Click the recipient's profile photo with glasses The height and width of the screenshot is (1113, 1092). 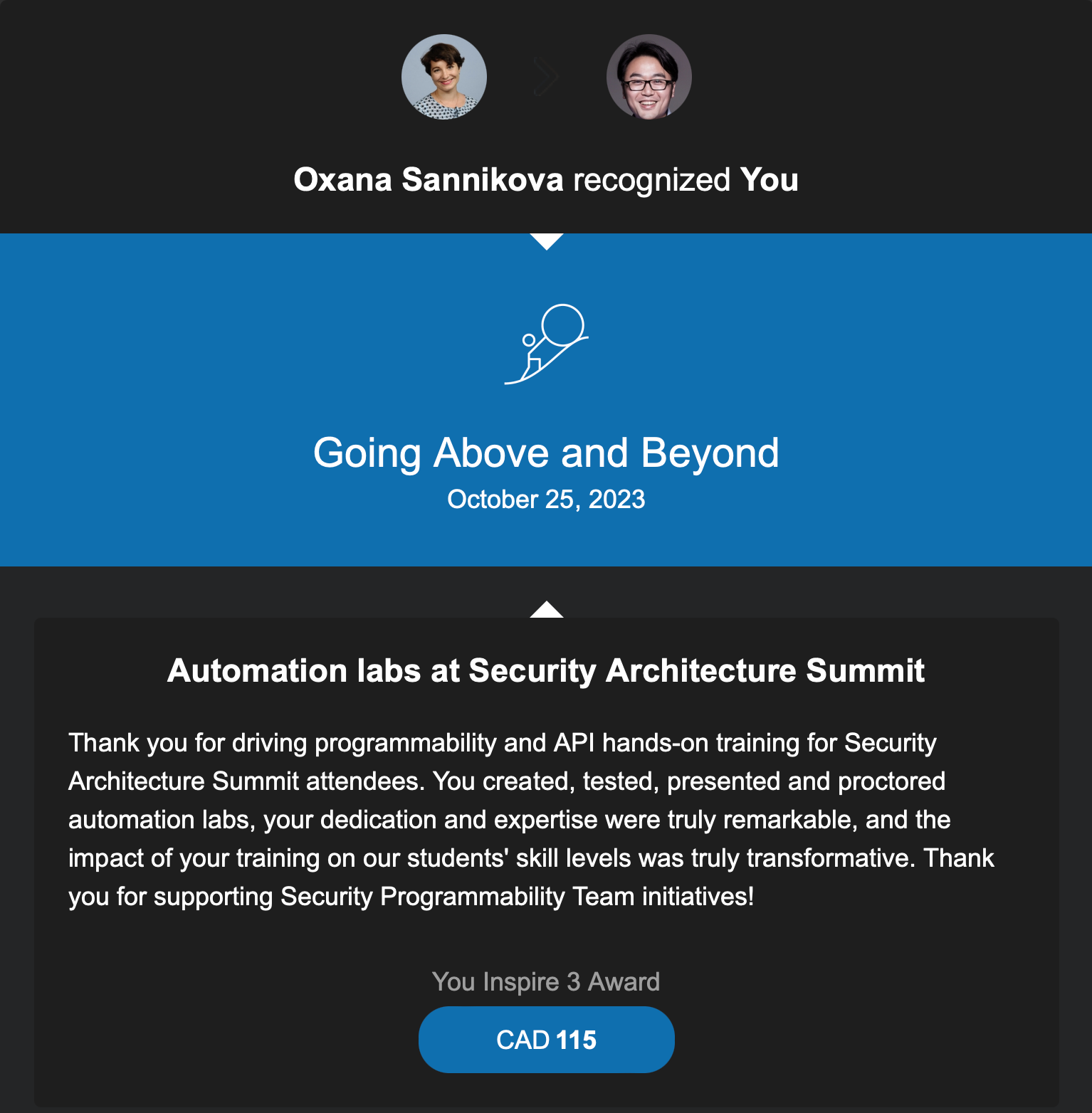point(649,77)
